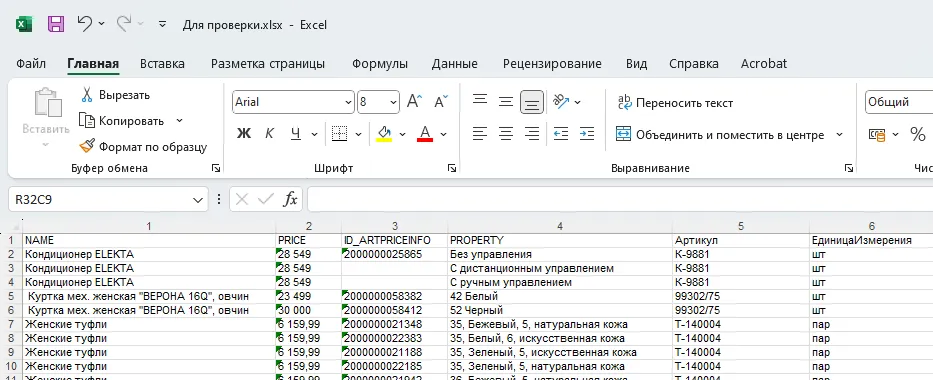Open the Undo history dropdown arrow

tap(101, 24)
